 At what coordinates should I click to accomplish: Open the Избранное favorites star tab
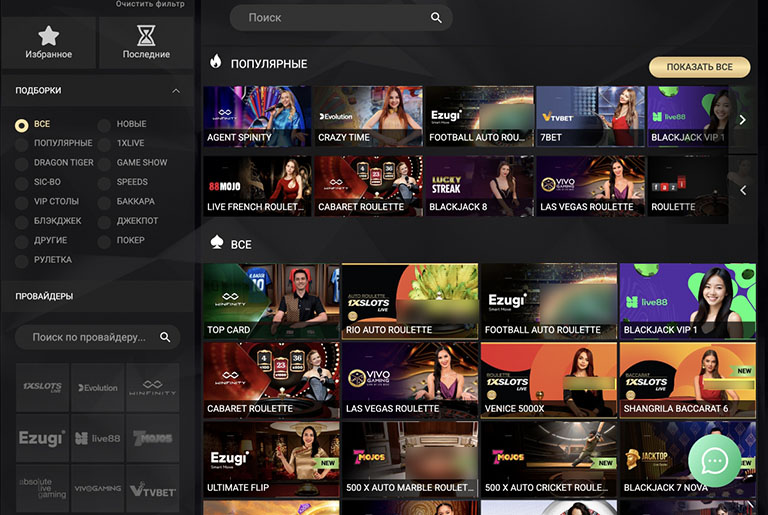[x=48, y=43]
